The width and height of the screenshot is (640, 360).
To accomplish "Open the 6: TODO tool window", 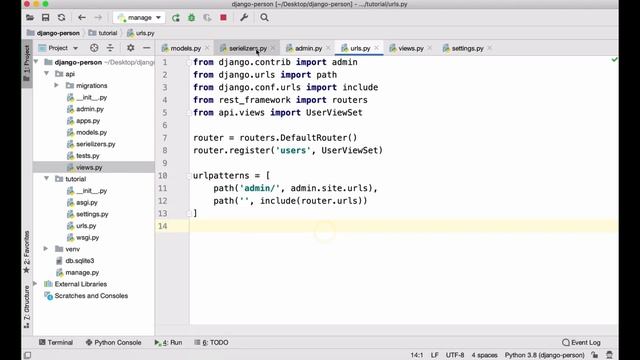I will tap(211, 342).
